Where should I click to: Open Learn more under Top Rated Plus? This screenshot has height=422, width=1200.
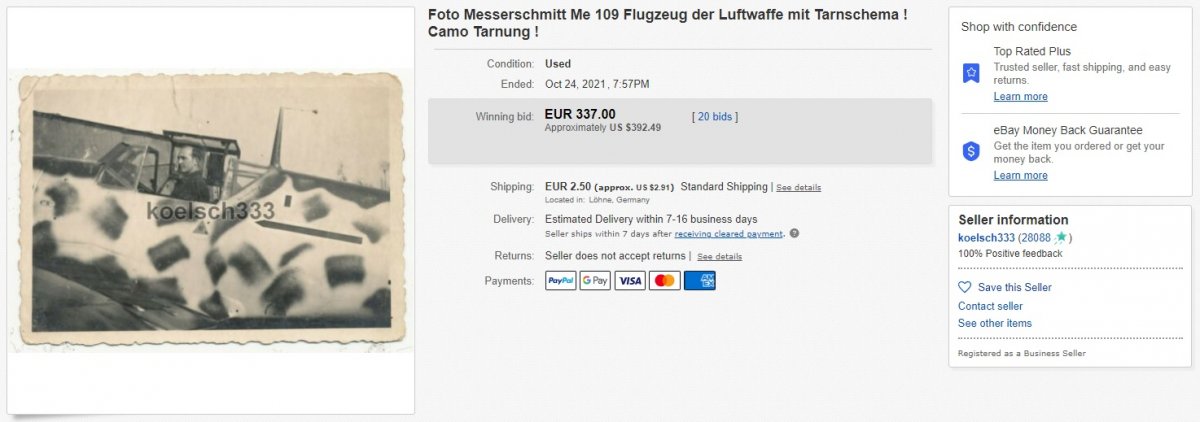click(x=1021, y=97)
